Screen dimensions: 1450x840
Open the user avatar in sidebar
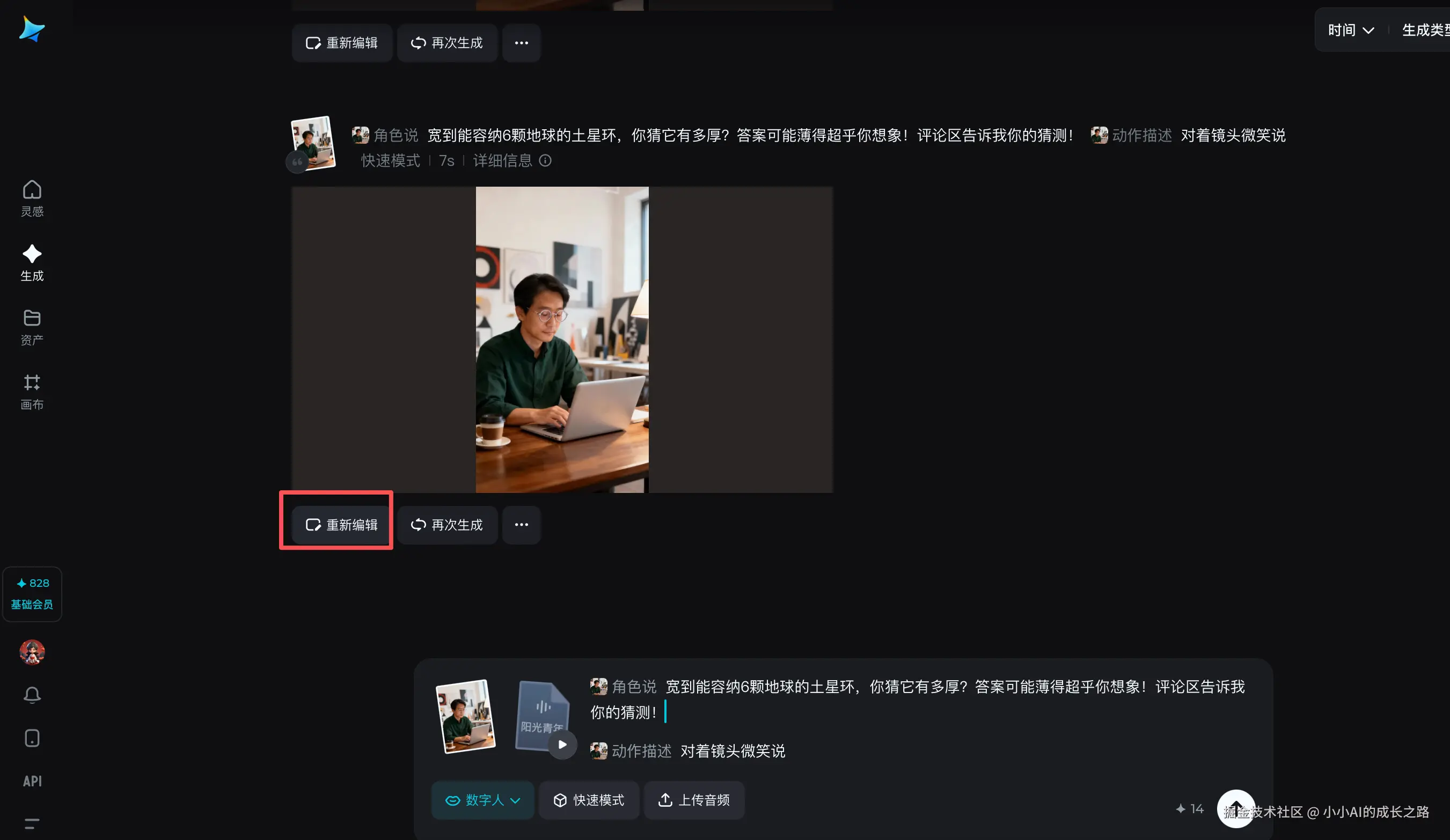pos(32,652)
